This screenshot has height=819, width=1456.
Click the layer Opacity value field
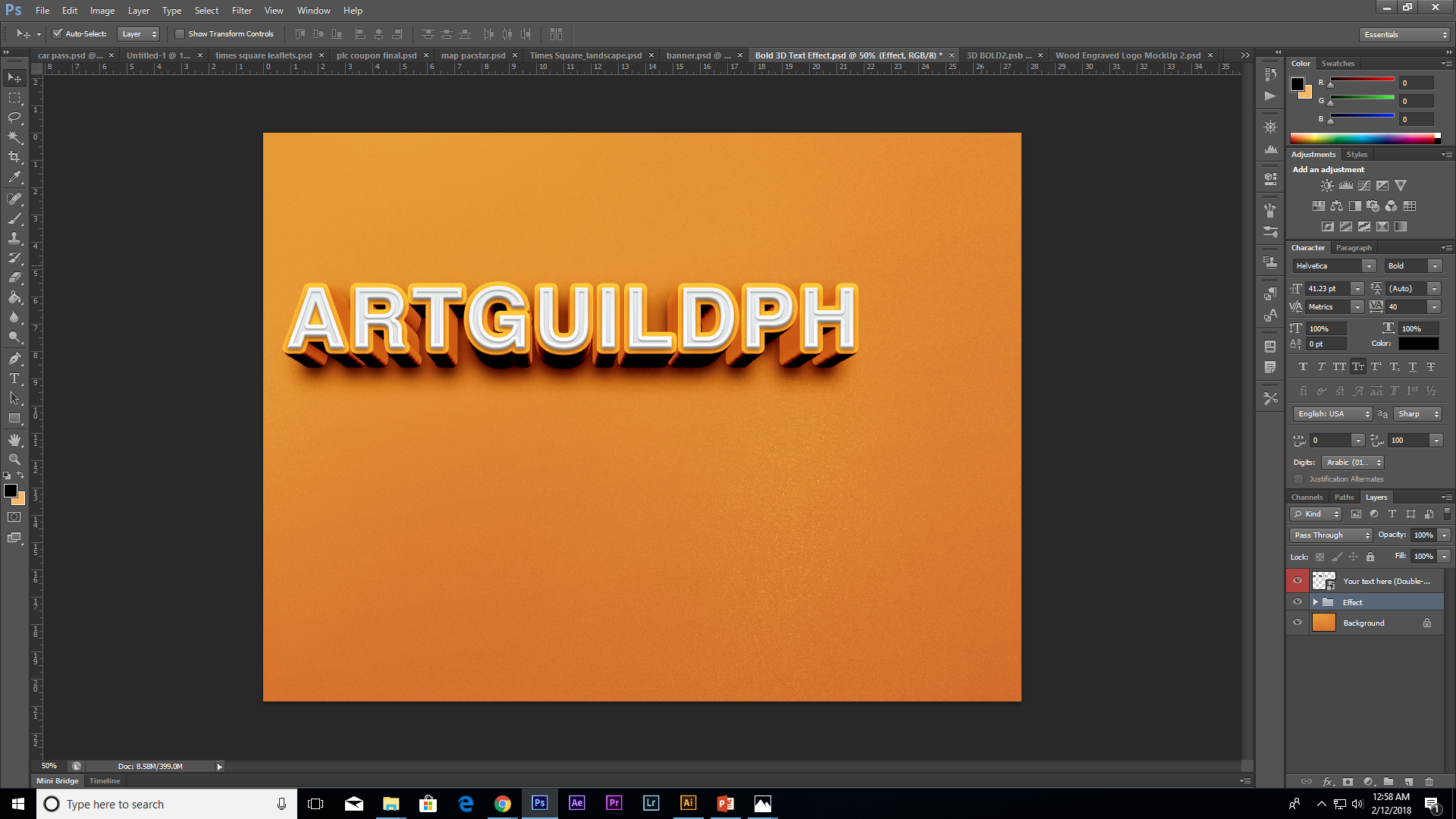pyautogui.click(x=1423, y=535)
